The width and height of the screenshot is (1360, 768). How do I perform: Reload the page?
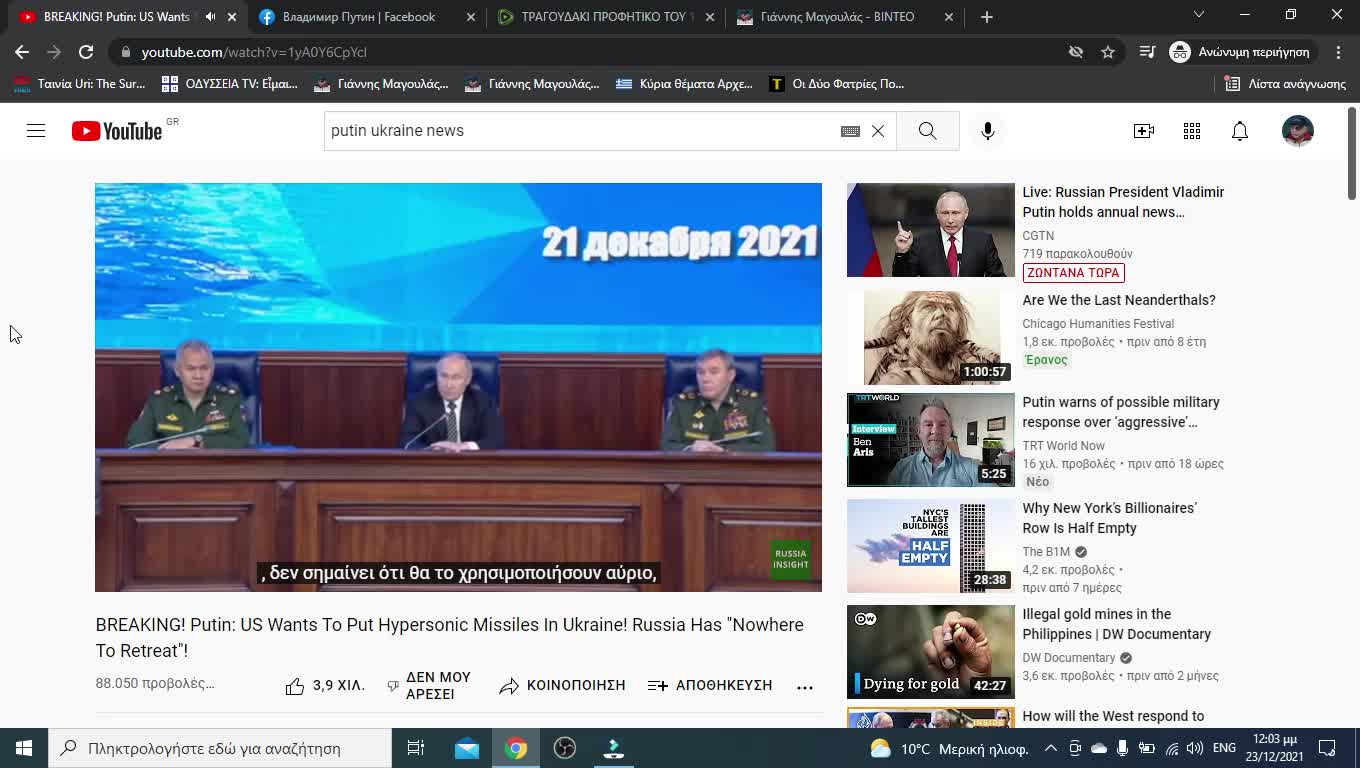pos(86,52)
